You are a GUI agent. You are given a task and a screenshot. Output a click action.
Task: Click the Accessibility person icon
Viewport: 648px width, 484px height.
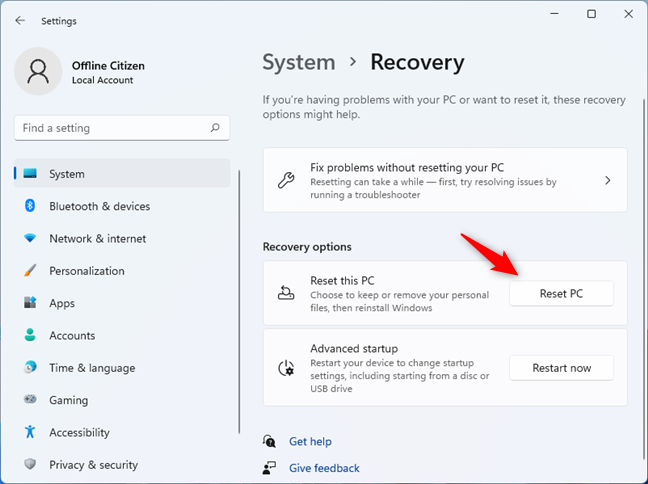click(x=30, y=432)
